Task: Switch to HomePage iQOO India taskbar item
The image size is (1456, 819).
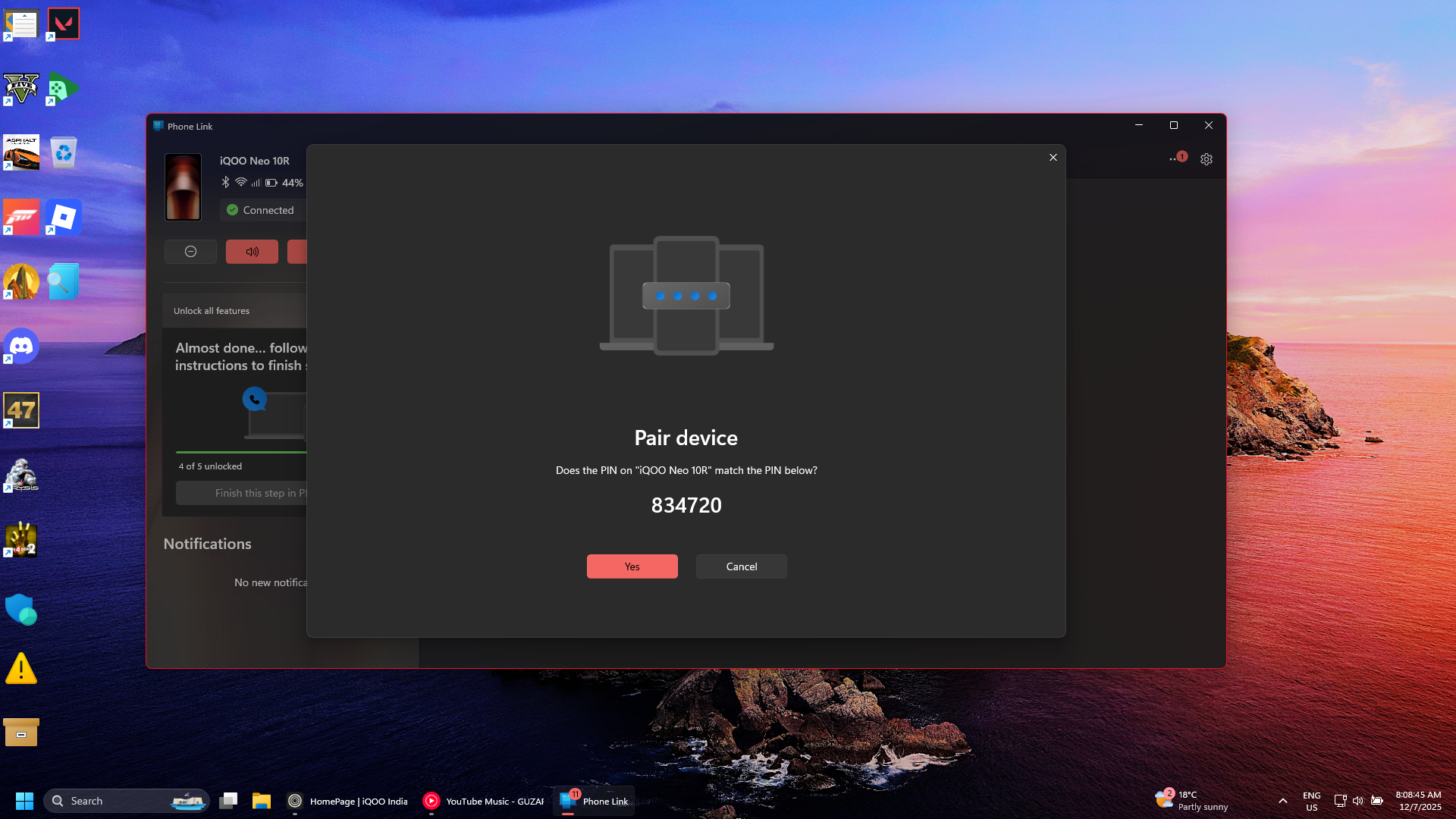Action: coord(347,801)
